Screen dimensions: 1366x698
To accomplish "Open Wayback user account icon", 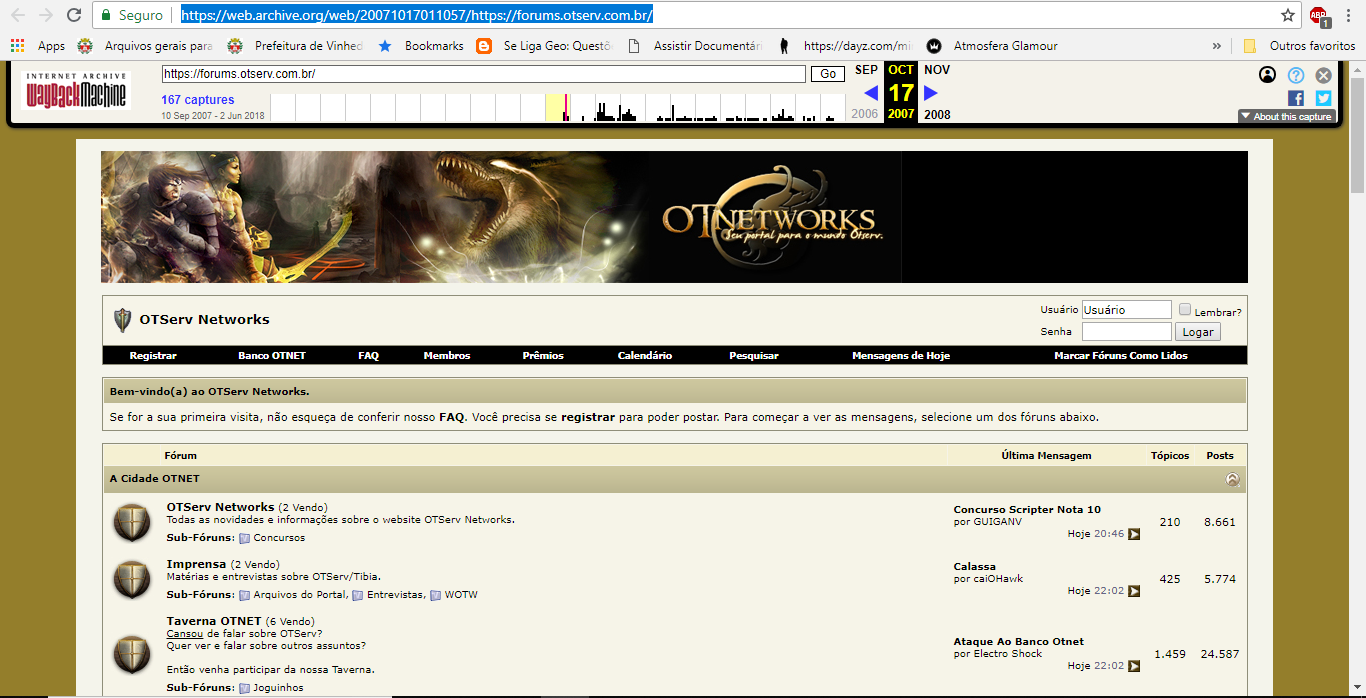I will pyautogui.click(x=1268, y=75).
